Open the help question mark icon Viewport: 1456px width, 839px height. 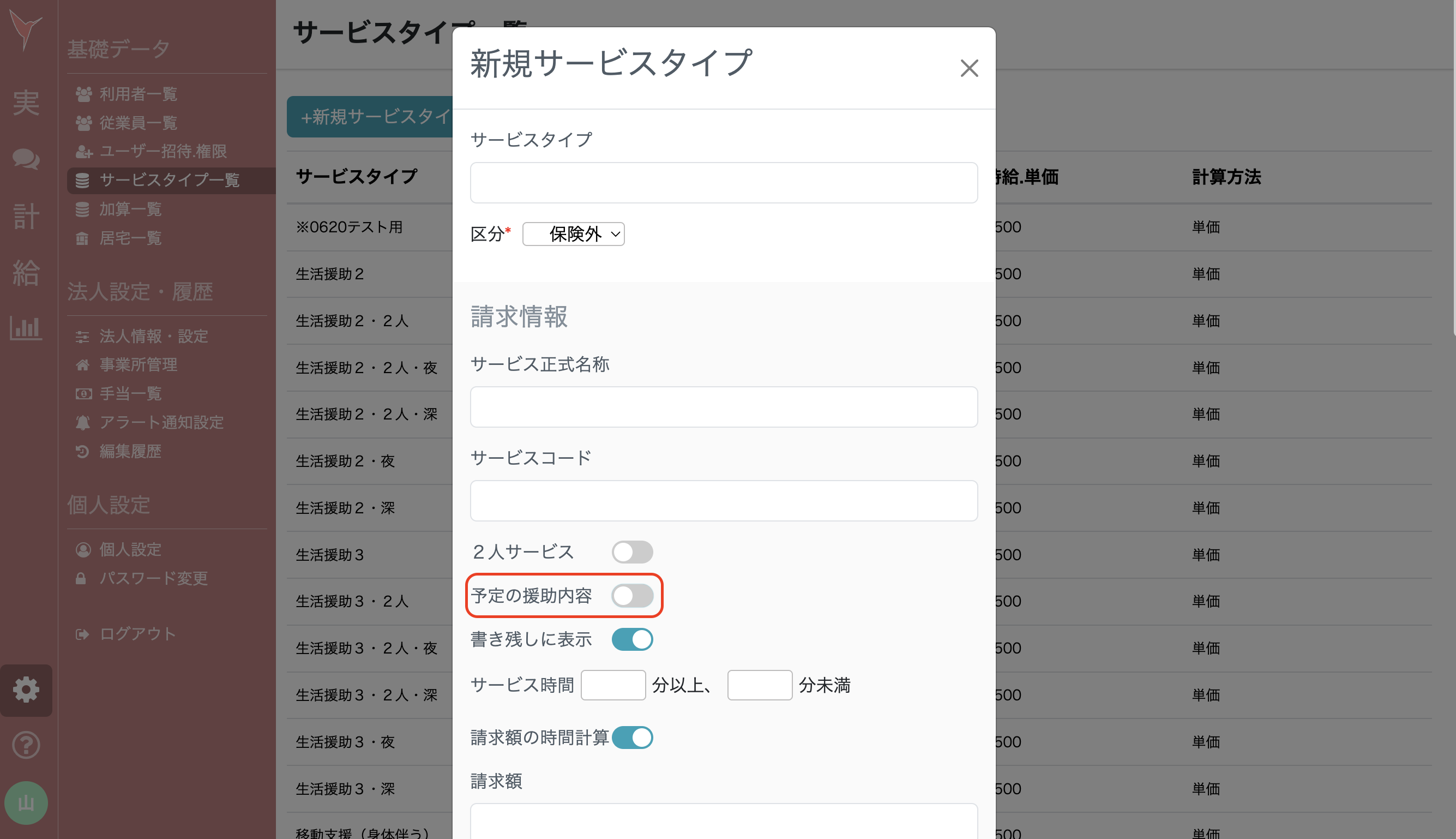tap(27, 745)
